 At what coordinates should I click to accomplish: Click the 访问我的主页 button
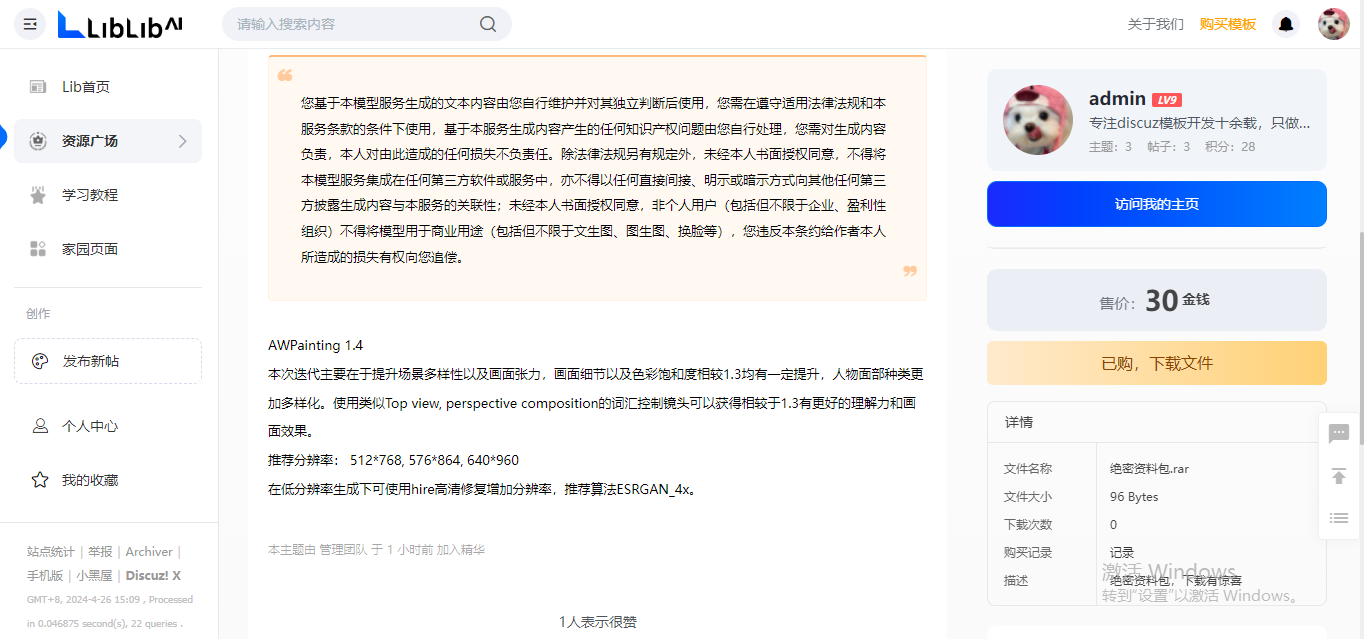pos(1156,204)
